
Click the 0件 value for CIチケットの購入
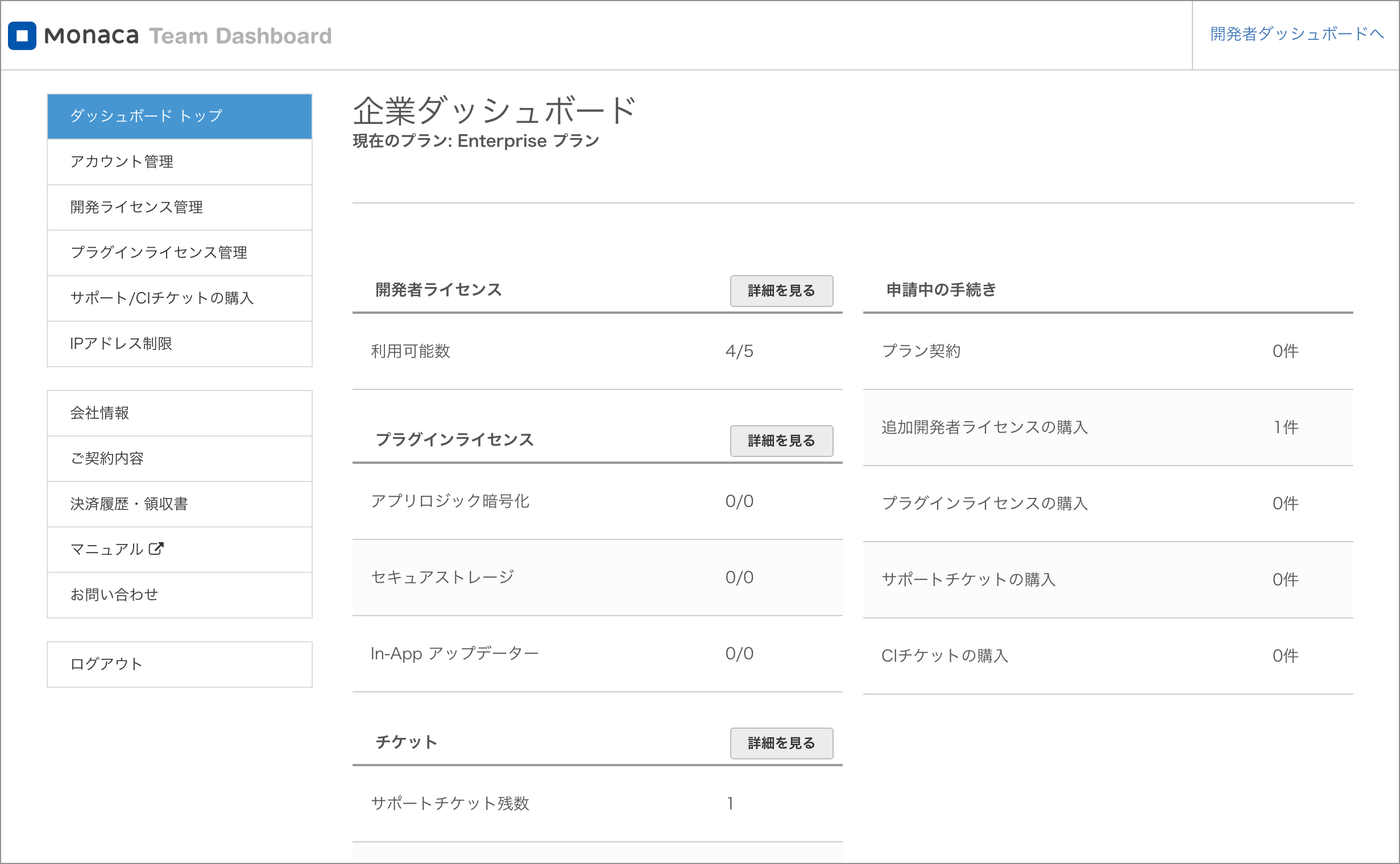[x=1286, y=656]
